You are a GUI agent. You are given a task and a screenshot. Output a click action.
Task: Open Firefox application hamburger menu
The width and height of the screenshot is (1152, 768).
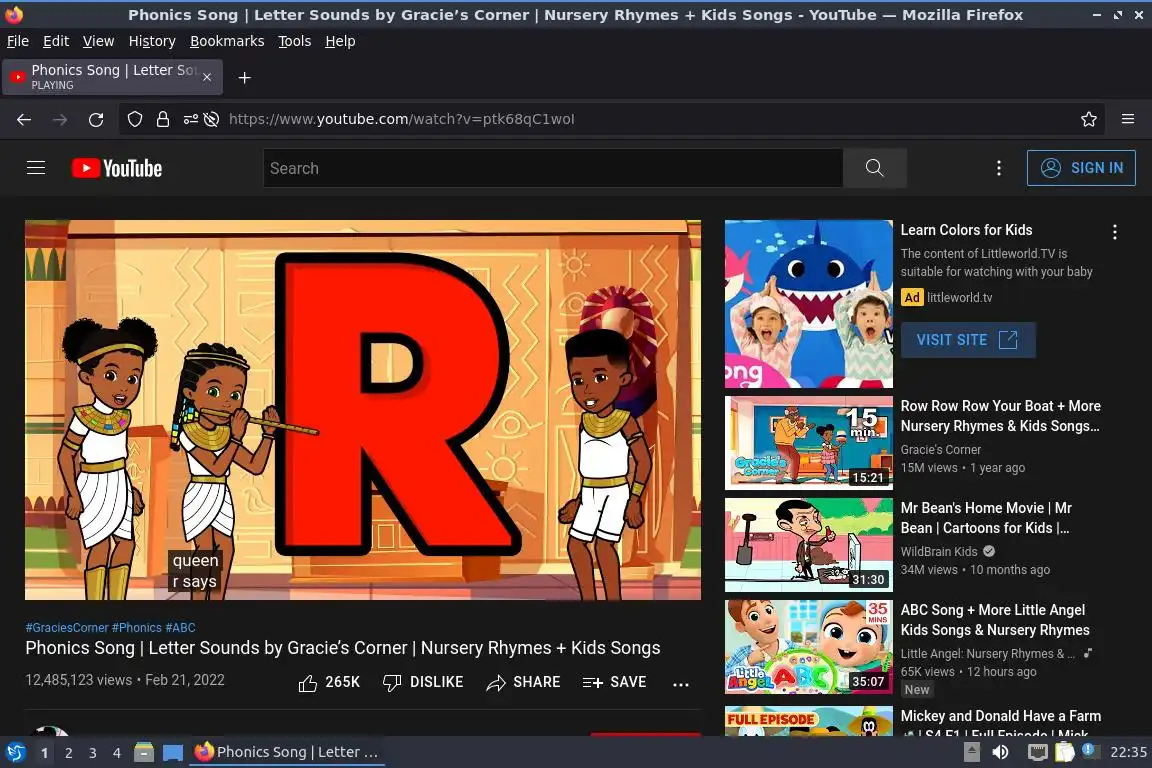pyautogui.click(x=1128, y=119)
